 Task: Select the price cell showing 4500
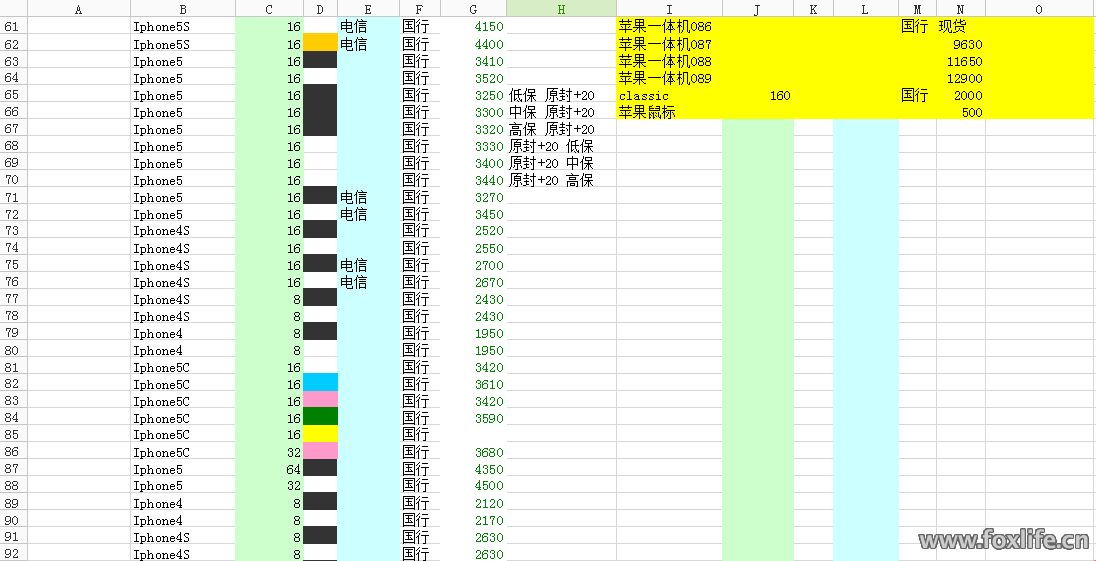pos(473,487)
